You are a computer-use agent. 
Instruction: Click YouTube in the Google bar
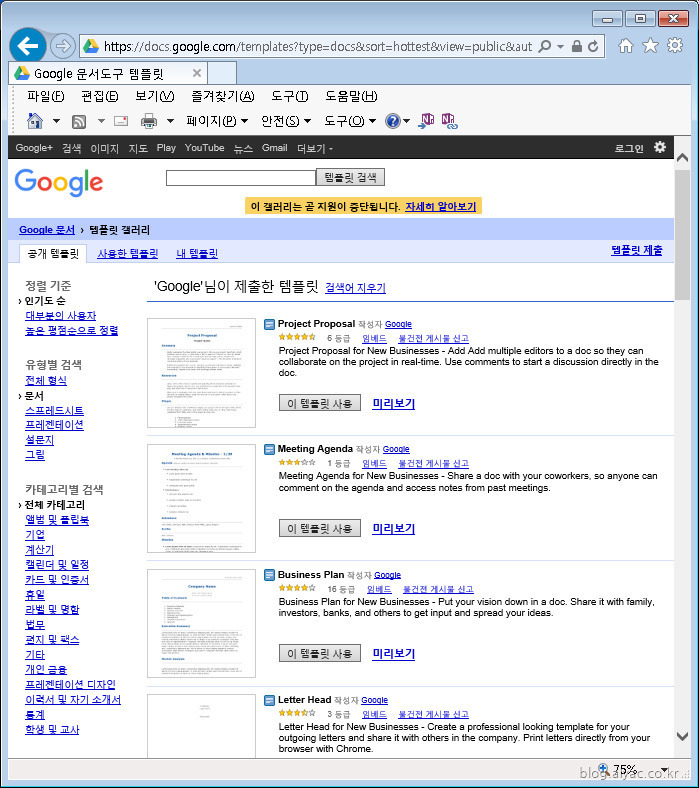[x=204, y=148]
